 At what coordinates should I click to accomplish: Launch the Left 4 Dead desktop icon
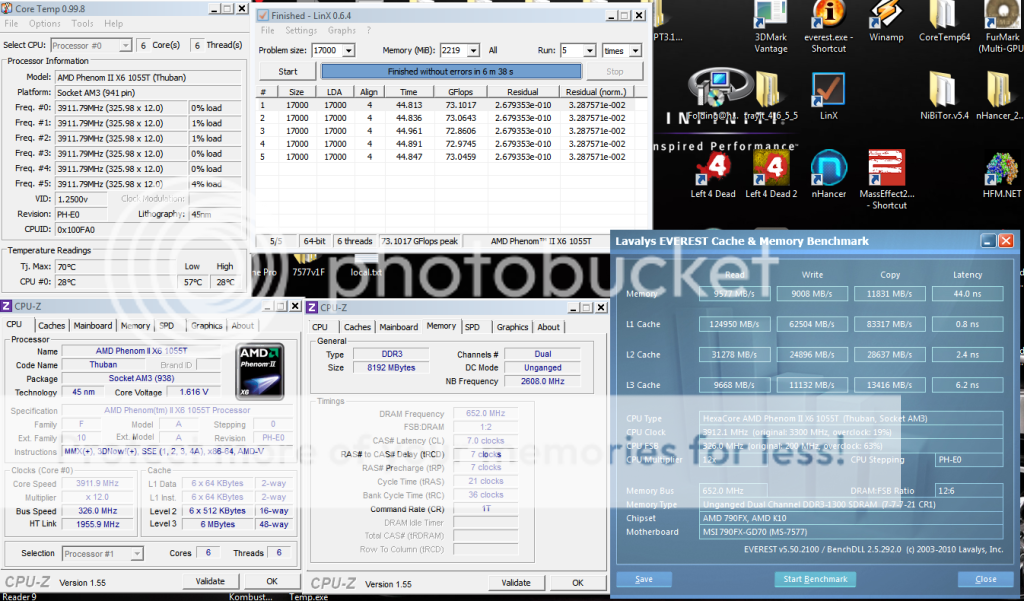(713, 174)
